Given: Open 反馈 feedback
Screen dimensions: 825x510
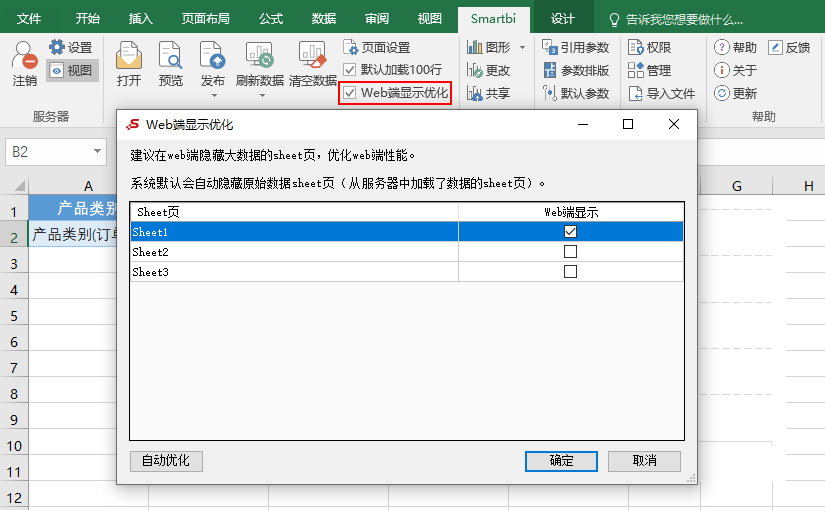Looking at the screenshot, I should click(789, 47).
